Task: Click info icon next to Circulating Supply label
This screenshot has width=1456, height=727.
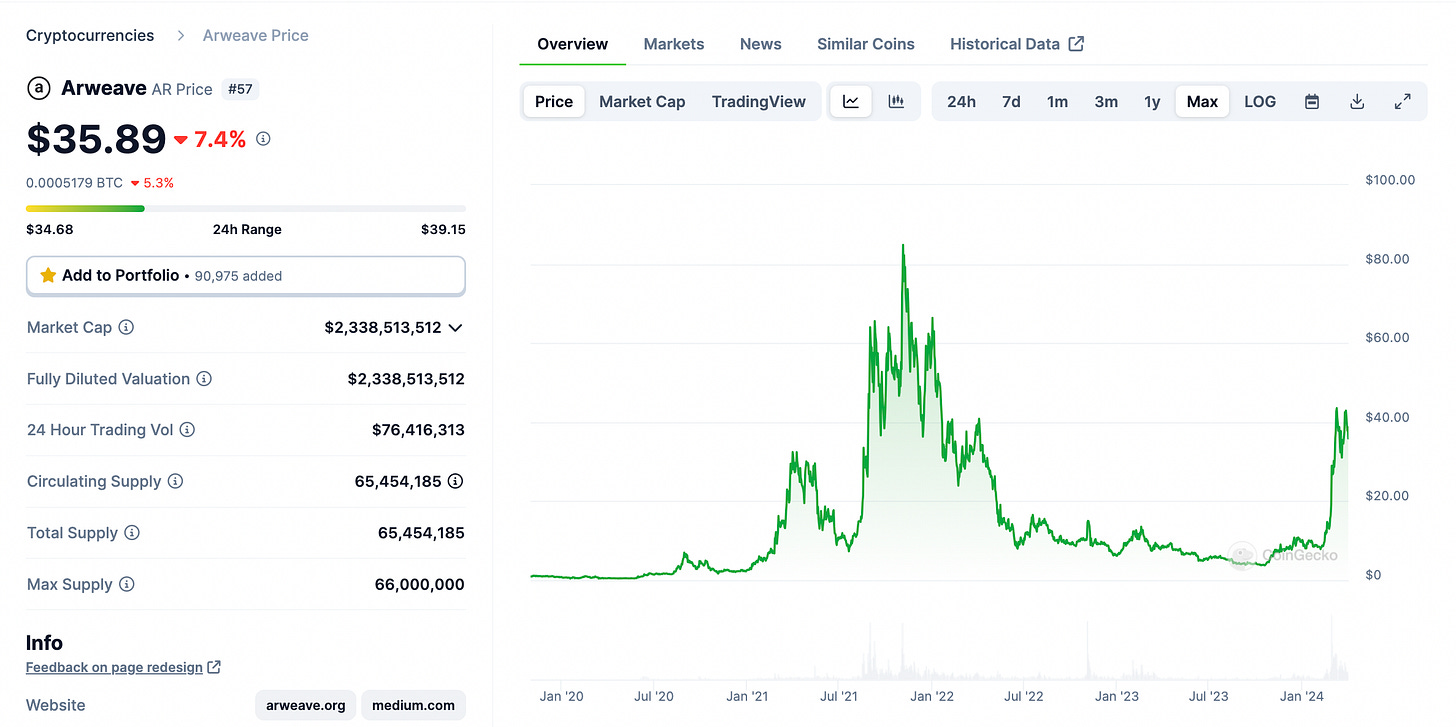Action: [x=175, y=481]
